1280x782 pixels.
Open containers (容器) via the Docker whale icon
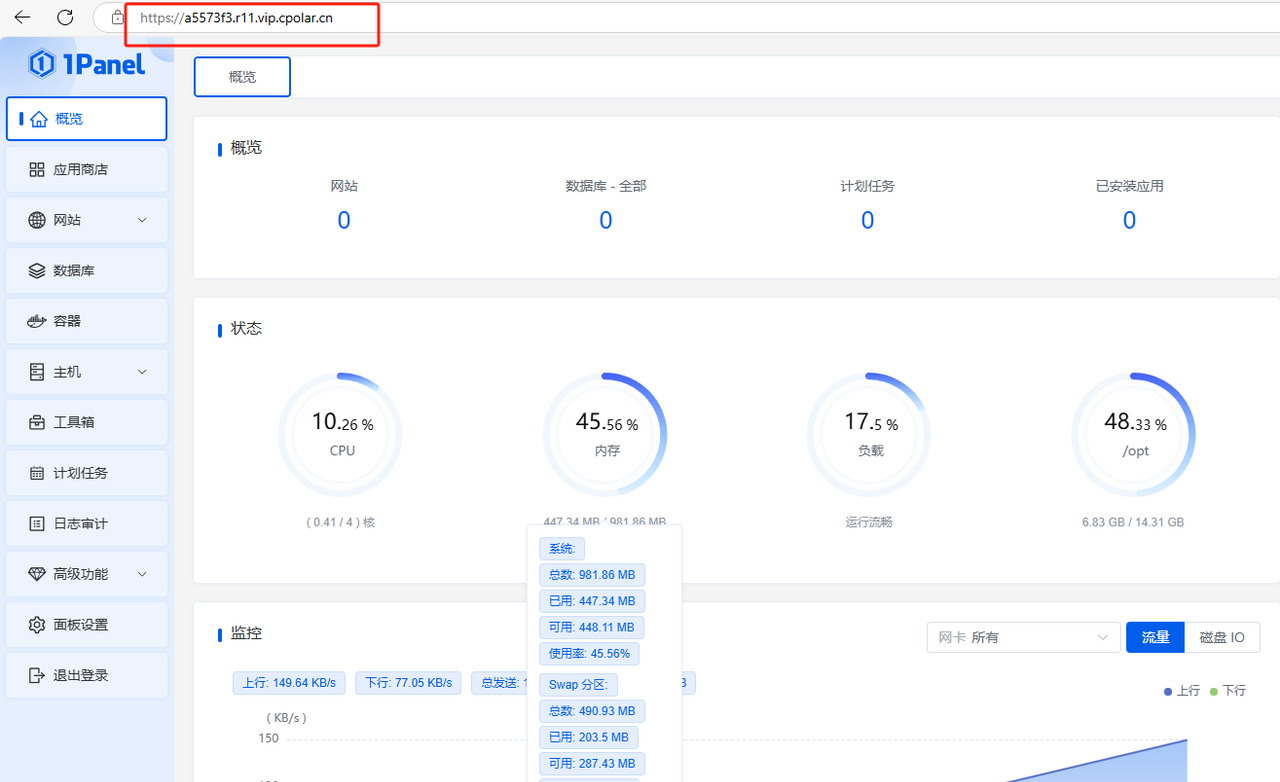coord(37,321)
